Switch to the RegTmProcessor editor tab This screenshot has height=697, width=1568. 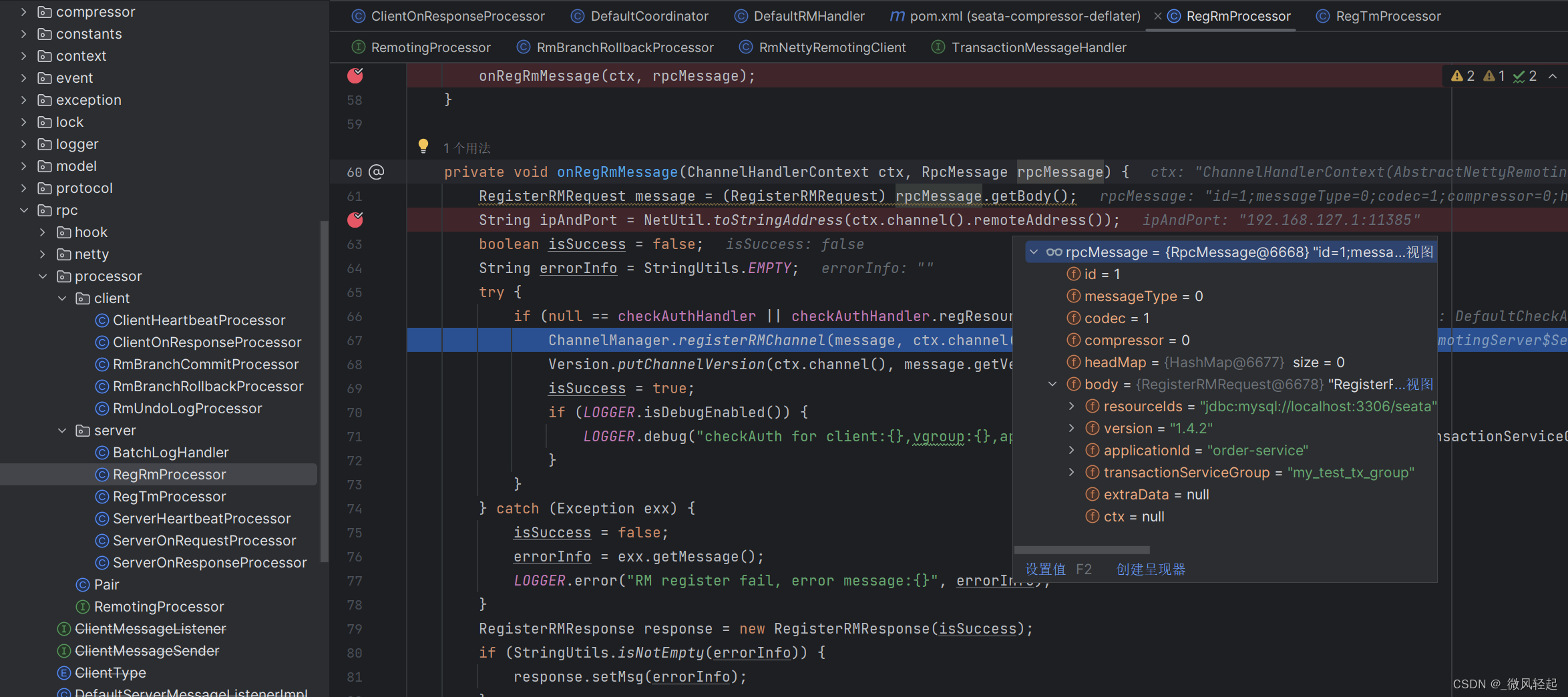tap(1378, 16)
